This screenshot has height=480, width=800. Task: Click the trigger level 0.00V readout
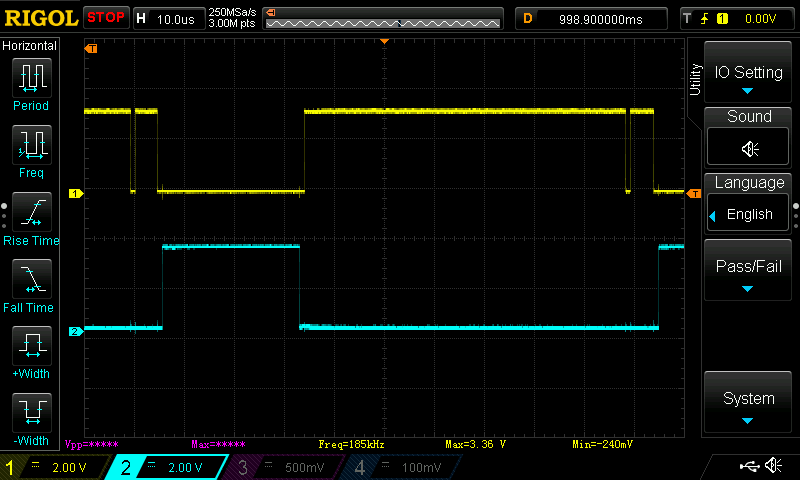tap(760, 19)
